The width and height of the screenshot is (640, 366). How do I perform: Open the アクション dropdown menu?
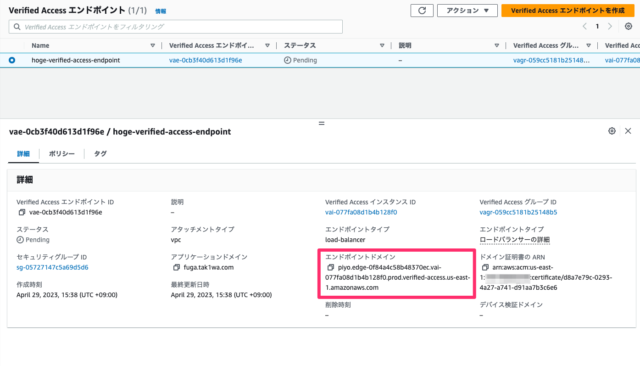coord(467,11)
